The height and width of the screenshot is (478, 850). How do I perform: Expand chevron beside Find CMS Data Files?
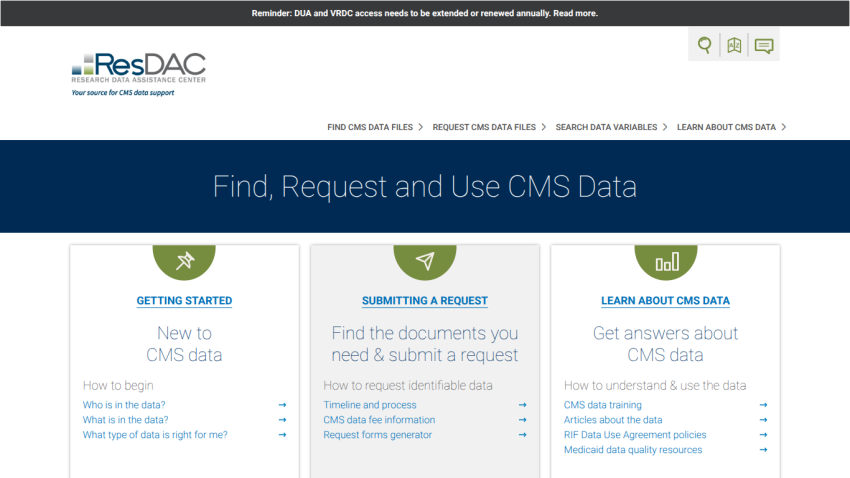point(420,127)
